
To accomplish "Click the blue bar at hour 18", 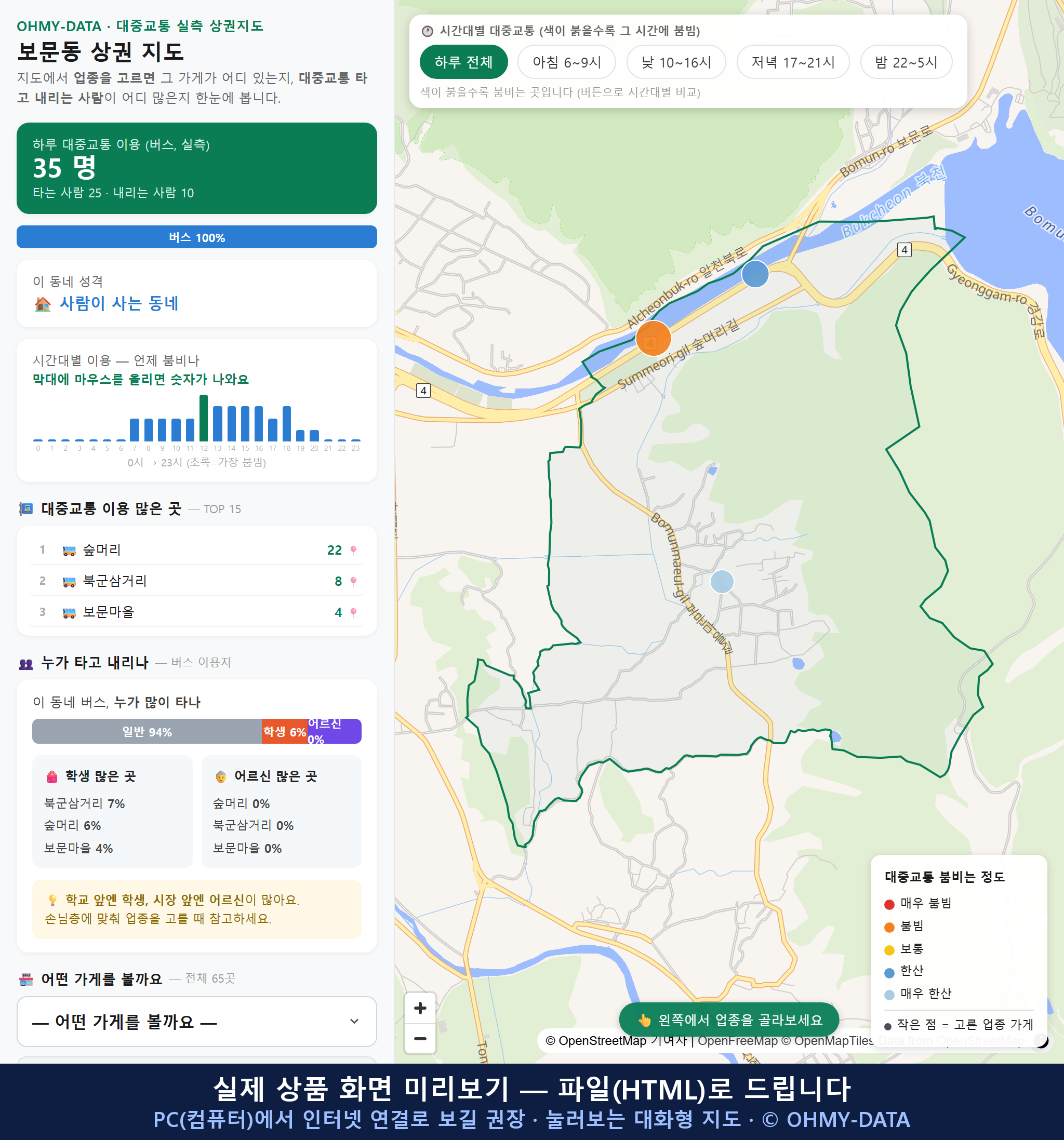I will point(287,423).
